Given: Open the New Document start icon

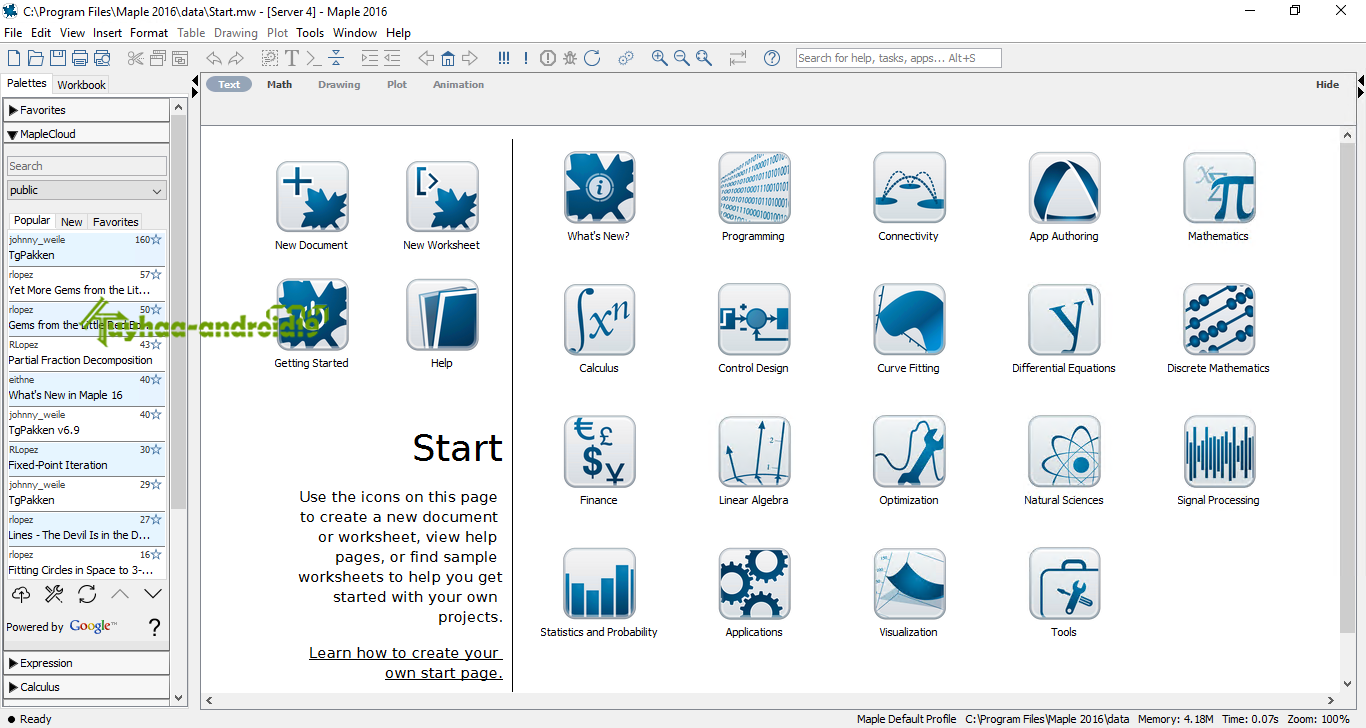Looking at the screenshot, I should pyautogui.click(x=312, y=197).
